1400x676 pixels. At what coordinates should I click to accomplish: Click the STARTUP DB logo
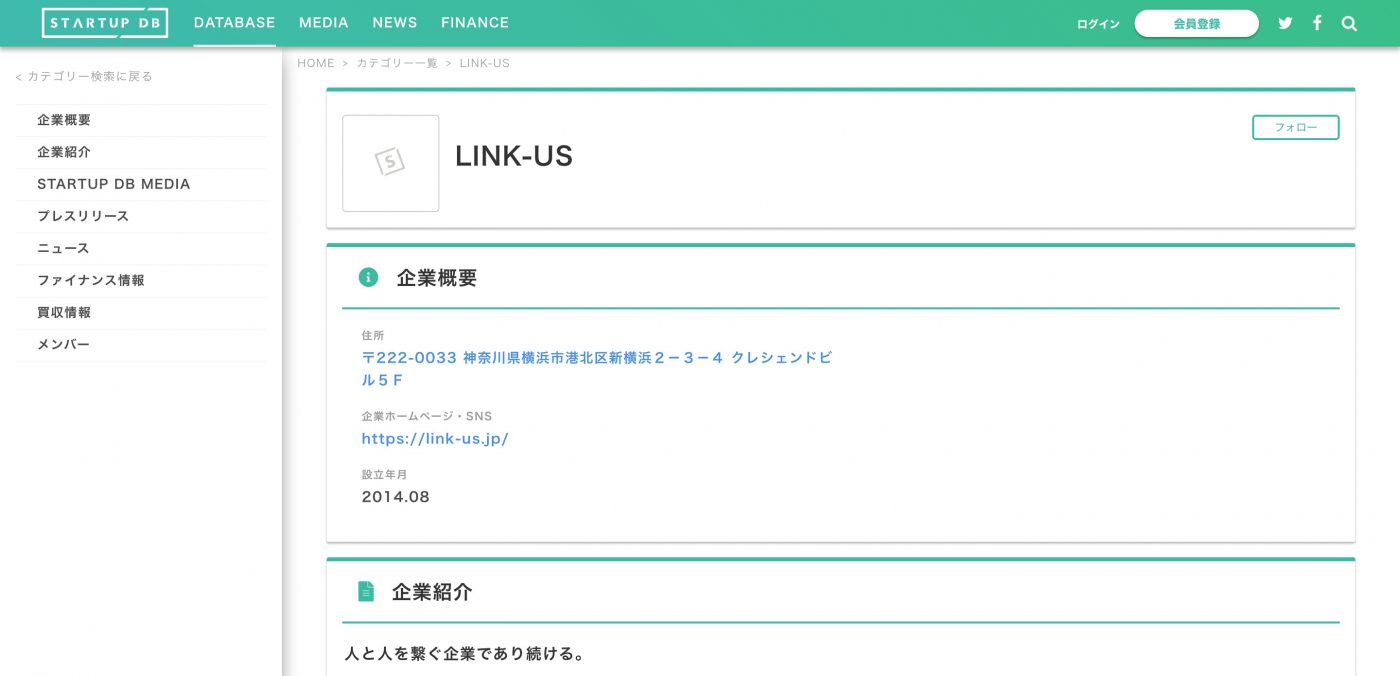pos(104,22)
